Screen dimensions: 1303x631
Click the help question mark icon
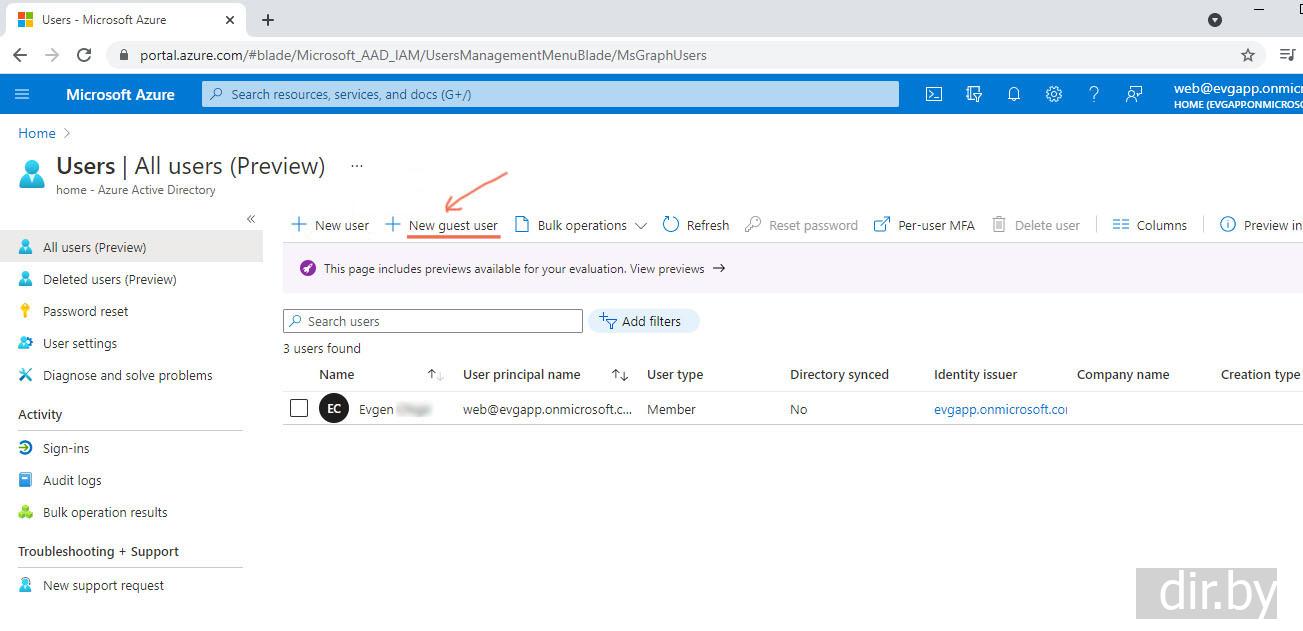(1094, 94)
